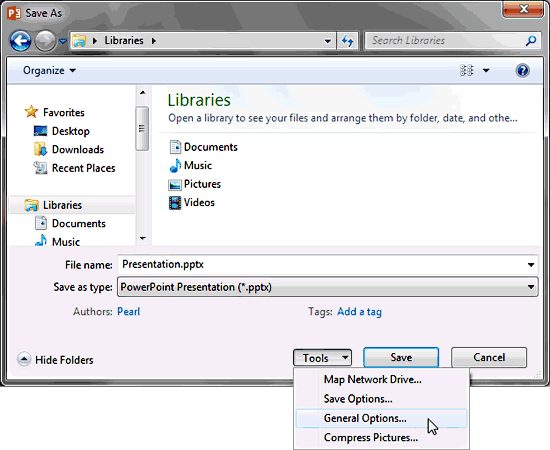Open the Music library in file list
The width and height of the screenshot is (550, 450).
[x=198, y=166]
